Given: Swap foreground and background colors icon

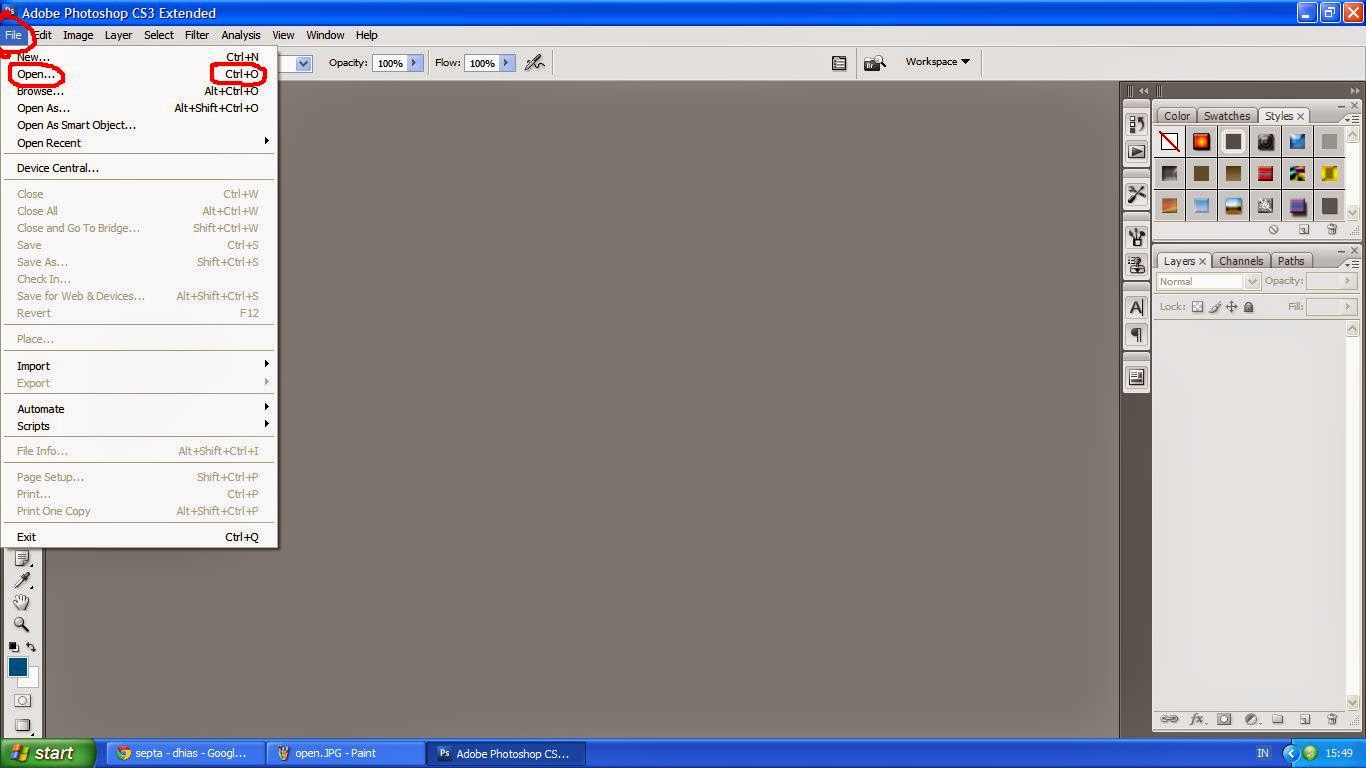Looking at the screenshot, I should click(x=31, y=647).
